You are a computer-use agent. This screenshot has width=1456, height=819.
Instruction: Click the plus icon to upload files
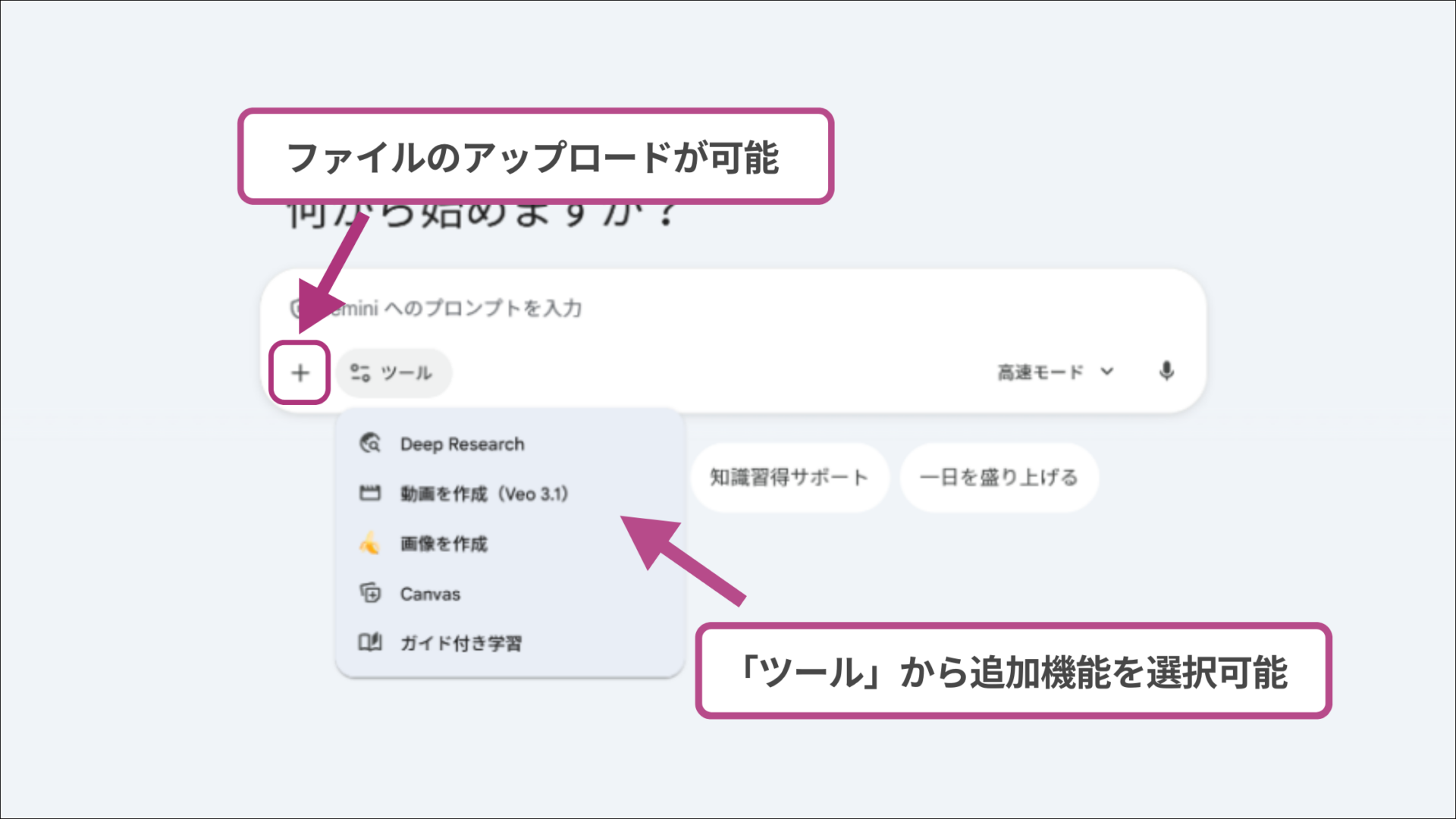point(300,372)
